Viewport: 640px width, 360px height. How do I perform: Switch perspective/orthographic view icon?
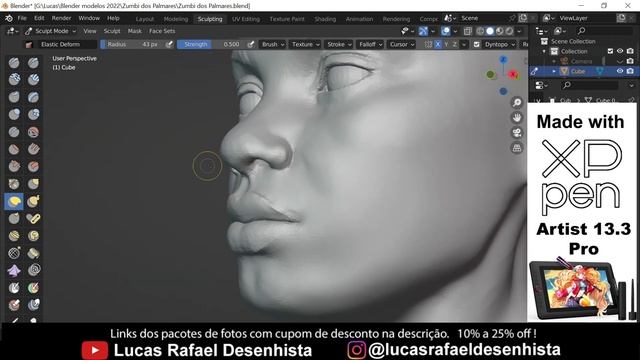[517, 148]
